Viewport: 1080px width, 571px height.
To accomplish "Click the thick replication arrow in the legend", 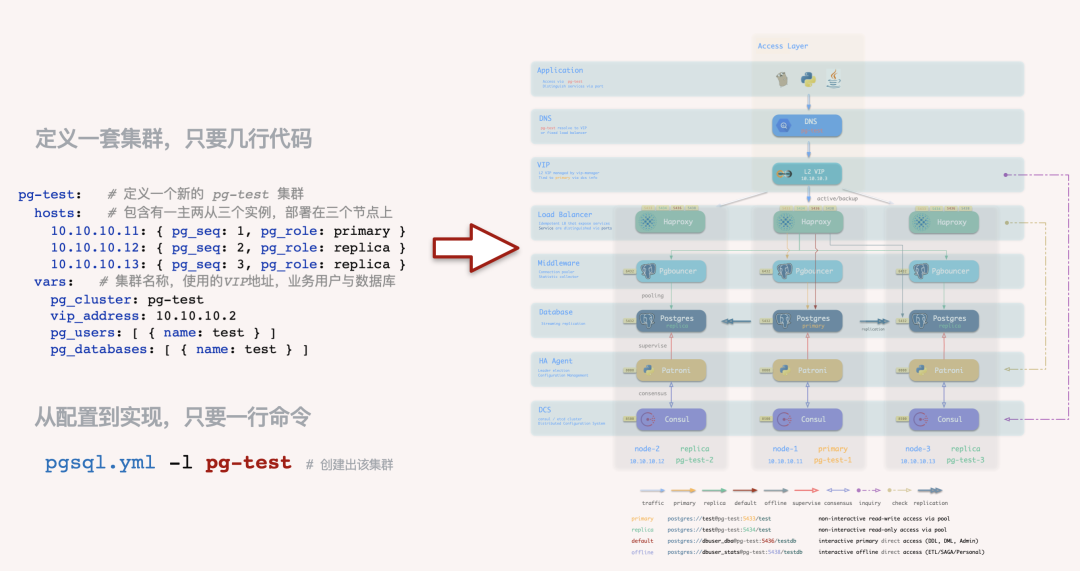I will point(932,491).
